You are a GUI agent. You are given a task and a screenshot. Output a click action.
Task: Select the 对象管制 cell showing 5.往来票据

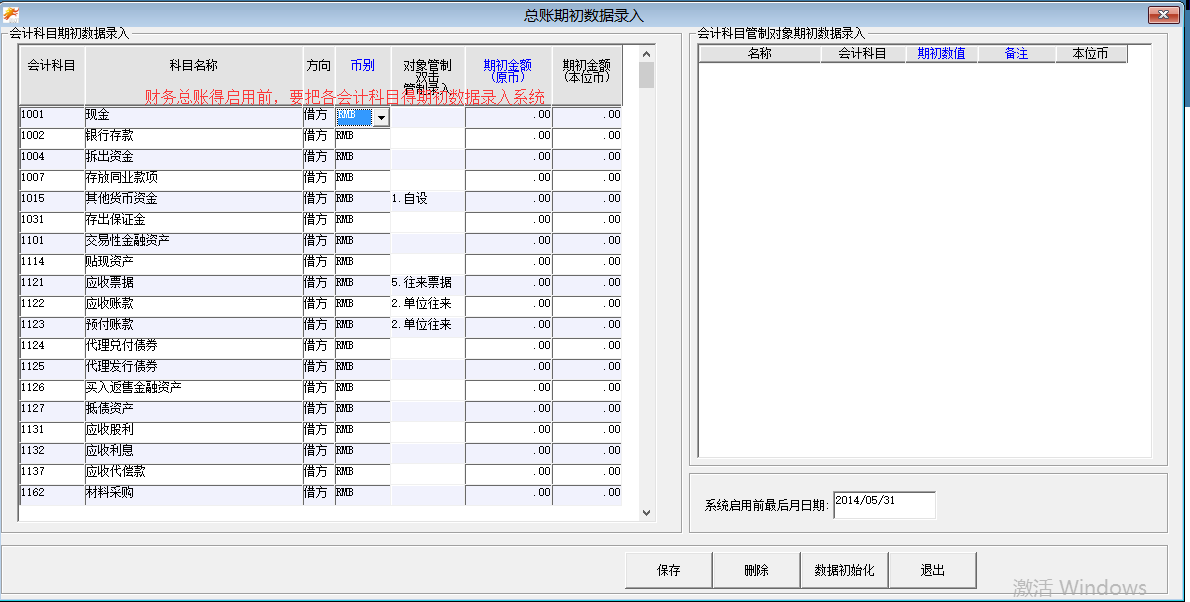click(427, 283)
